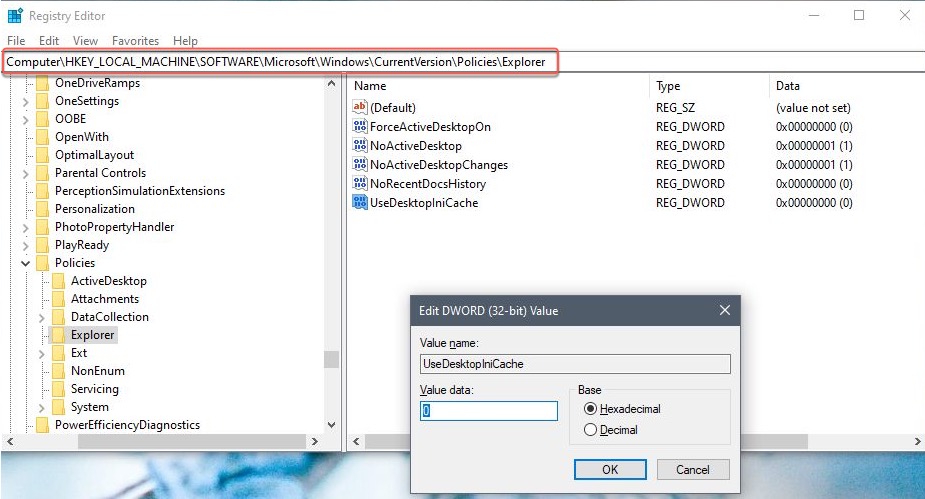Expand the PlayReady key
This screenshot has height=499, width=925.
25,246
